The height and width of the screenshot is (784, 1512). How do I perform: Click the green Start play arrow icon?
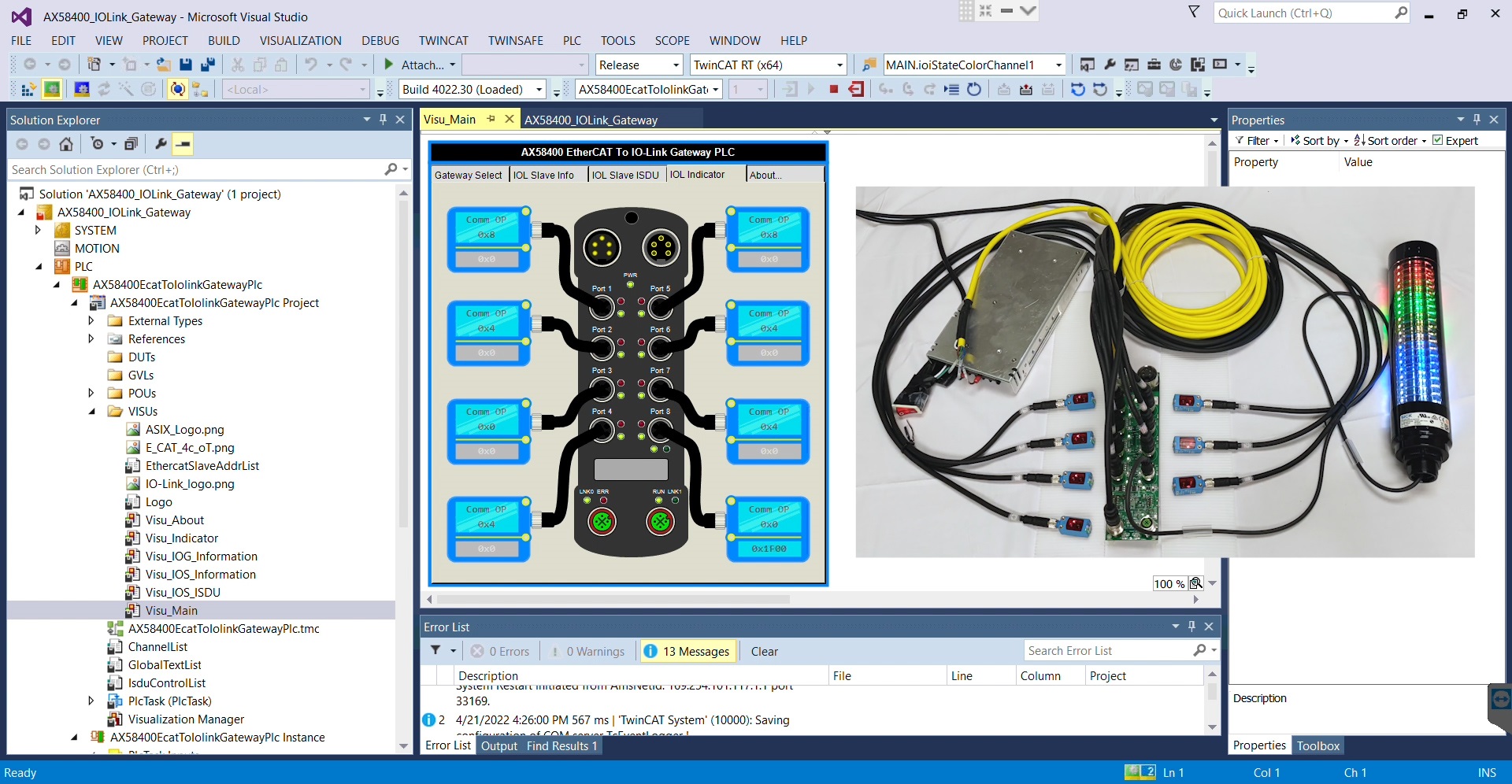pos(389,65)
